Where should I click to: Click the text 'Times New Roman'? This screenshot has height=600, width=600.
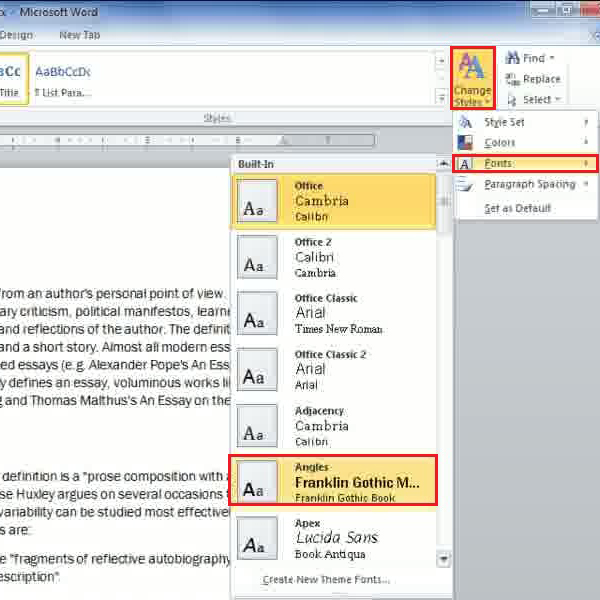pyautogui.click(x=339, y=329)
